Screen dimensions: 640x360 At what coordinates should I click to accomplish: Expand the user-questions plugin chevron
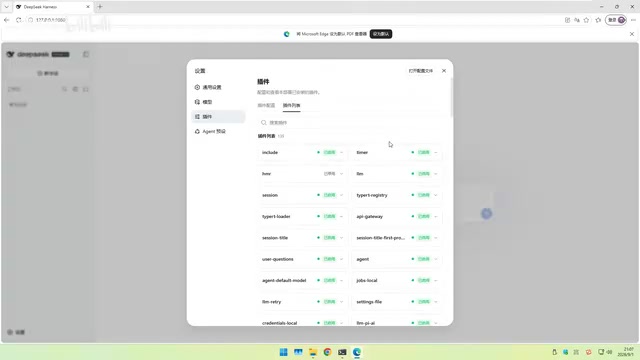pyautogui.click(x=342, y=259)
